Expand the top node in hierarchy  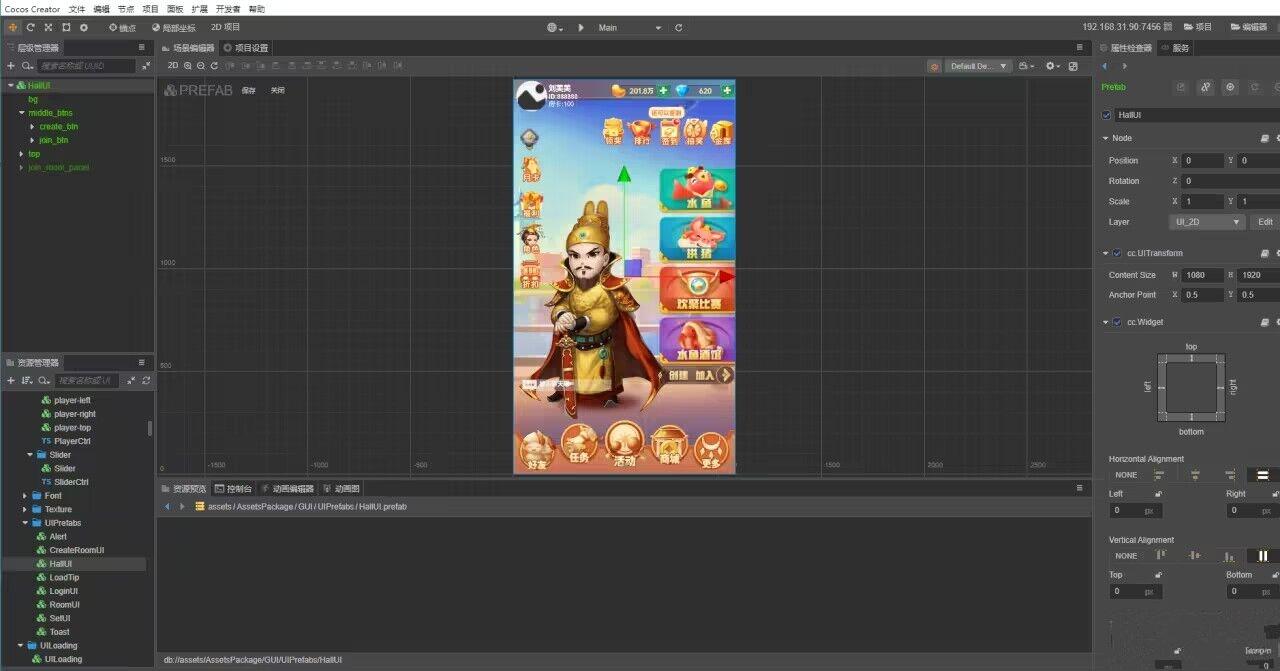tap(21, 154)
